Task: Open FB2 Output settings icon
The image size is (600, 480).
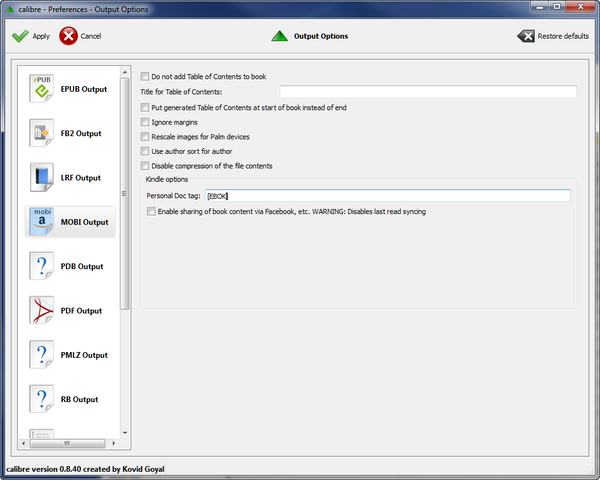Action: click(x=42, y=133)
